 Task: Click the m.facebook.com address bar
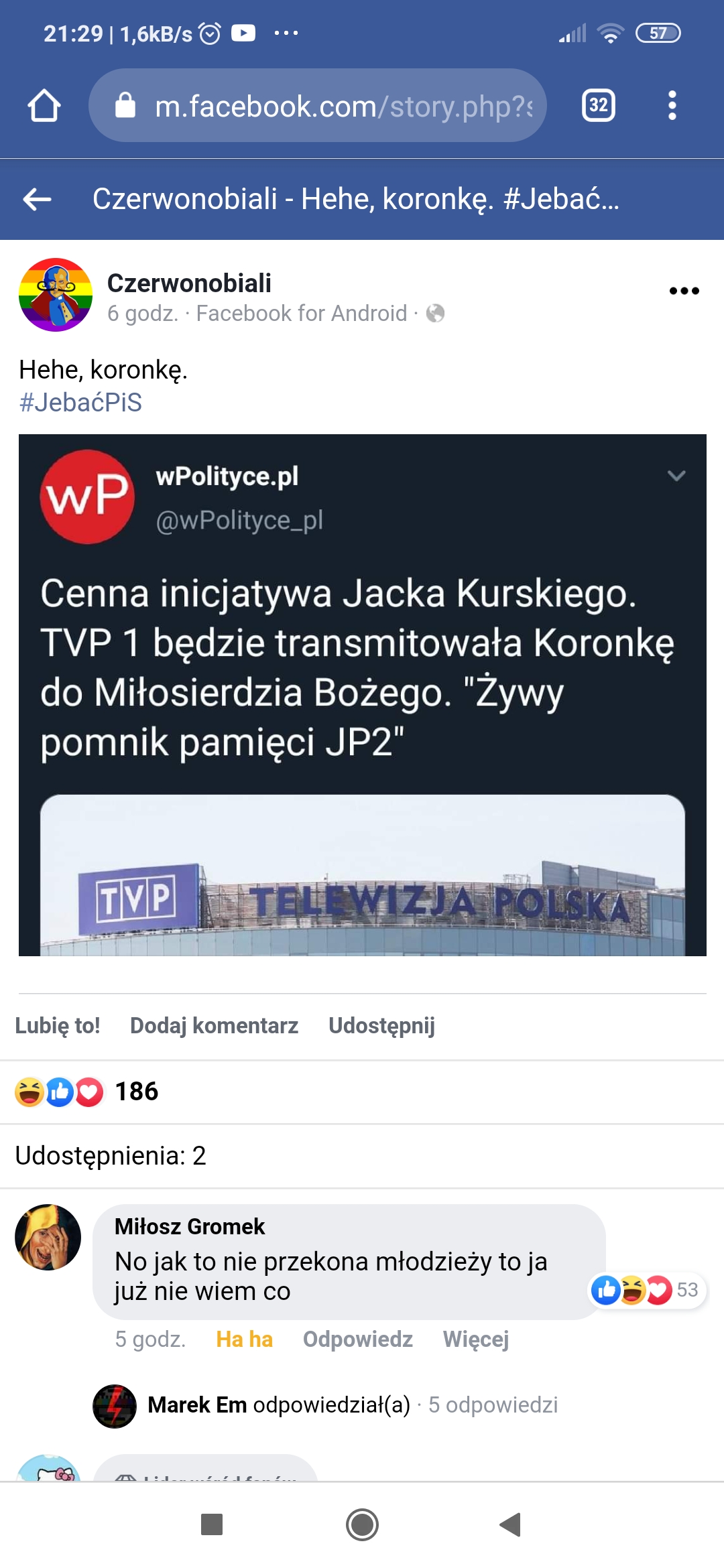coord(318,105)
